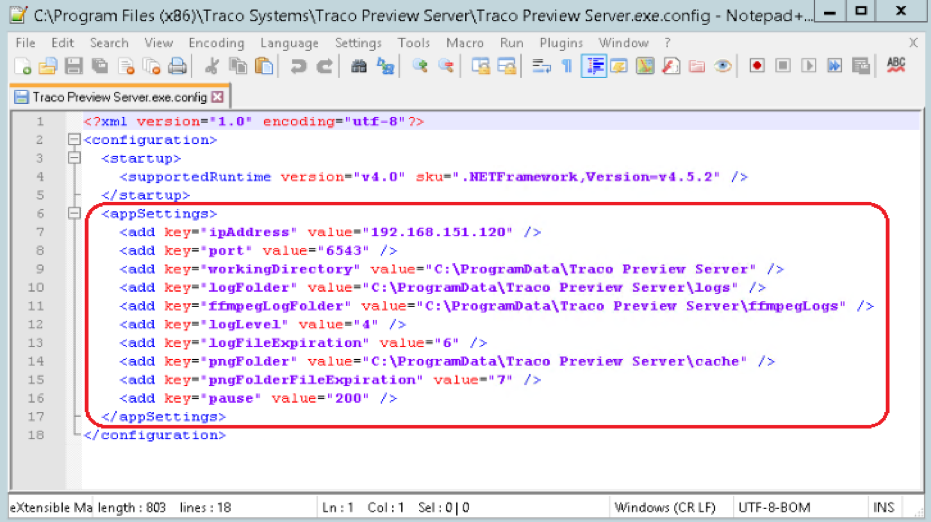Toggle ABC spell check icon
931x522 pixels.
pos(896,66)
